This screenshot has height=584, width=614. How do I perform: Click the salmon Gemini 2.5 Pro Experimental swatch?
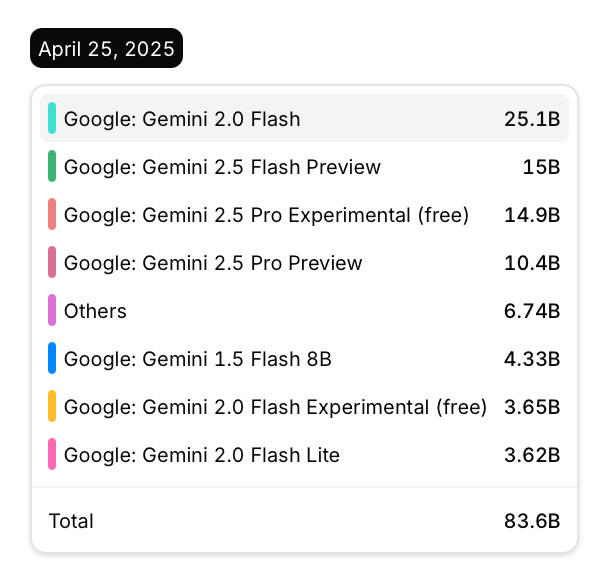tap(52, 215)
